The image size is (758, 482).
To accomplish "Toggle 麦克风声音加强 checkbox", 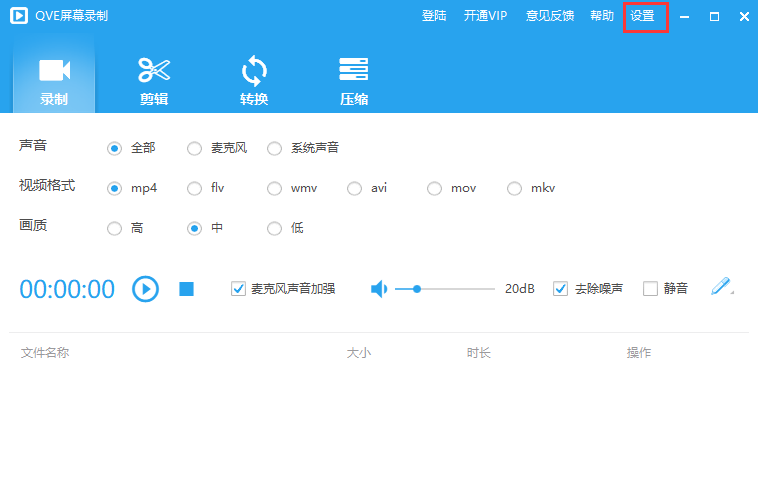I will point(238,289).
